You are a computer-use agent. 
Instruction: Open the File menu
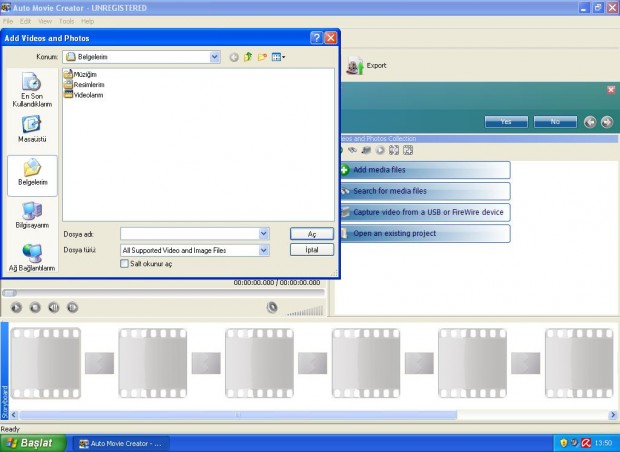click(8, 21)
